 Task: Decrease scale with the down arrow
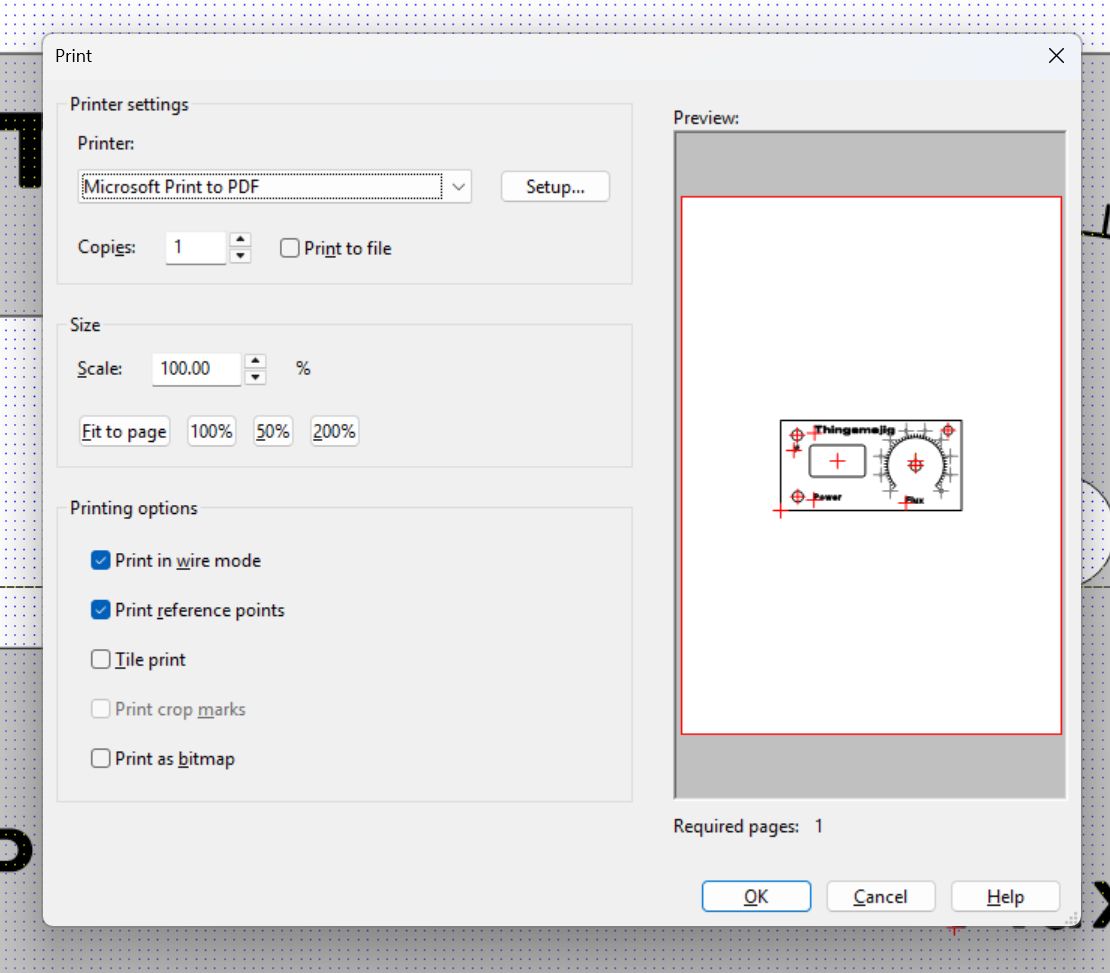tap(256, 377)
